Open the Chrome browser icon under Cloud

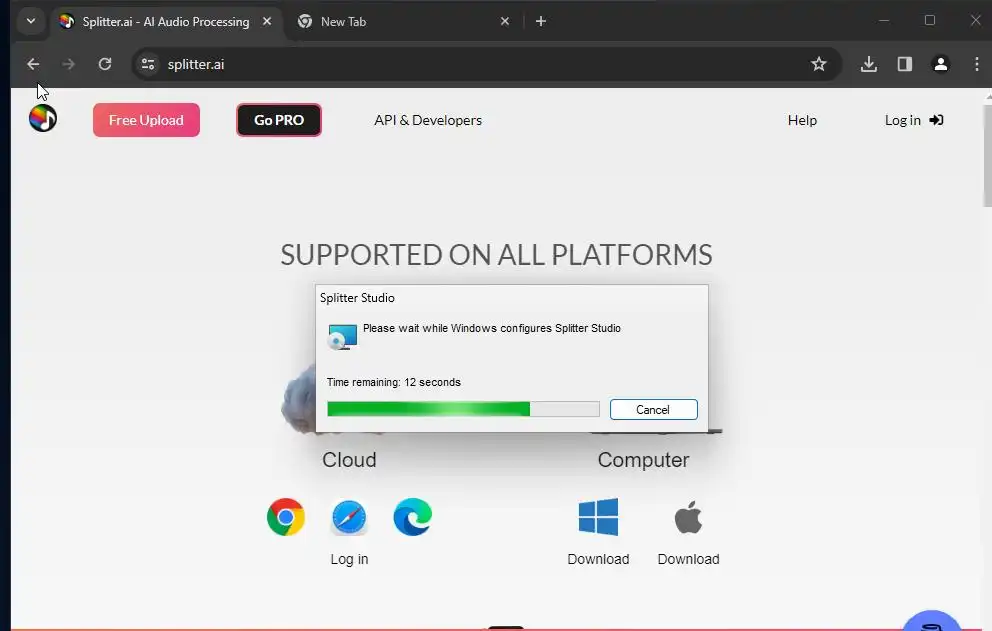(x=286, y=517)
